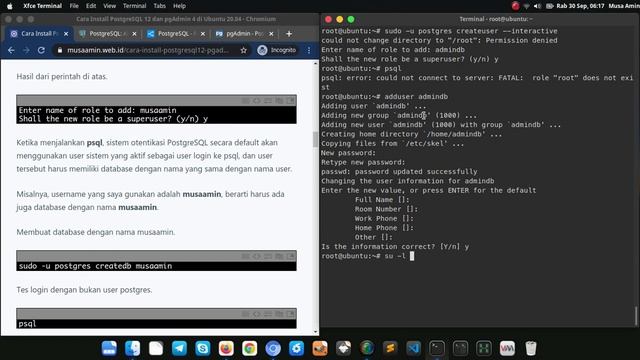The image size is (640, 360).
Task: Launch Telegram from the dock
Action: (179, 348)
